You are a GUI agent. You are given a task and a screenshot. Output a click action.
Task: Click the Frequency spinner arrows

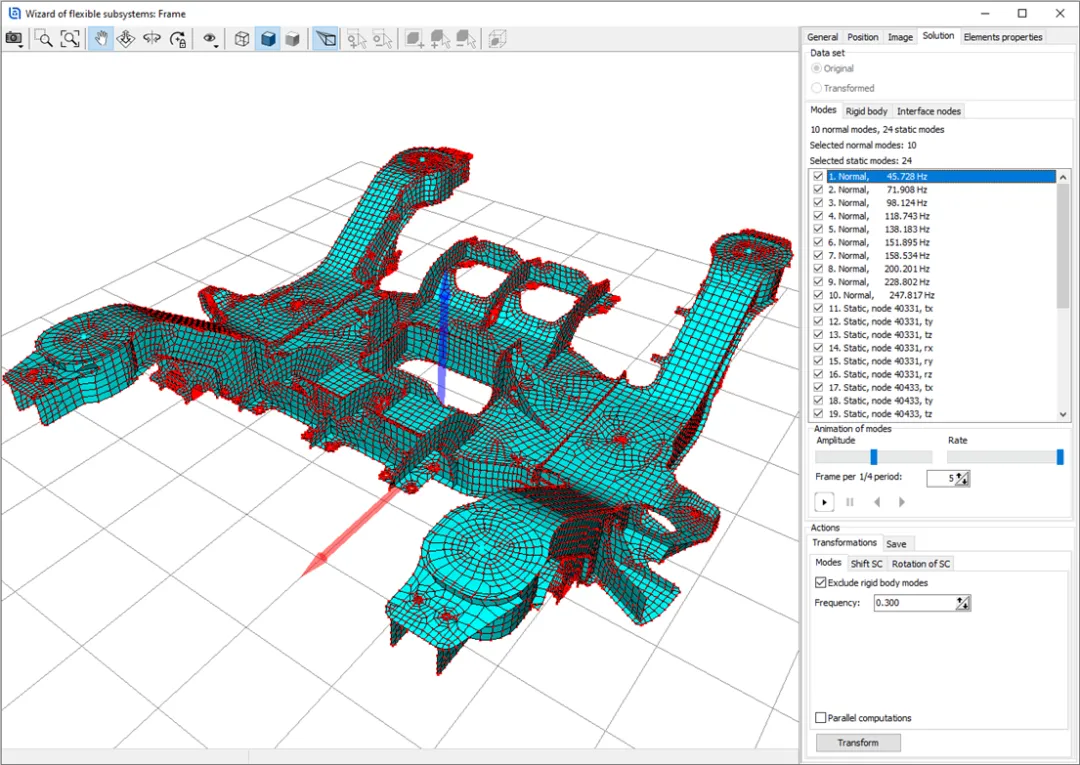click(x=962, y=603)
